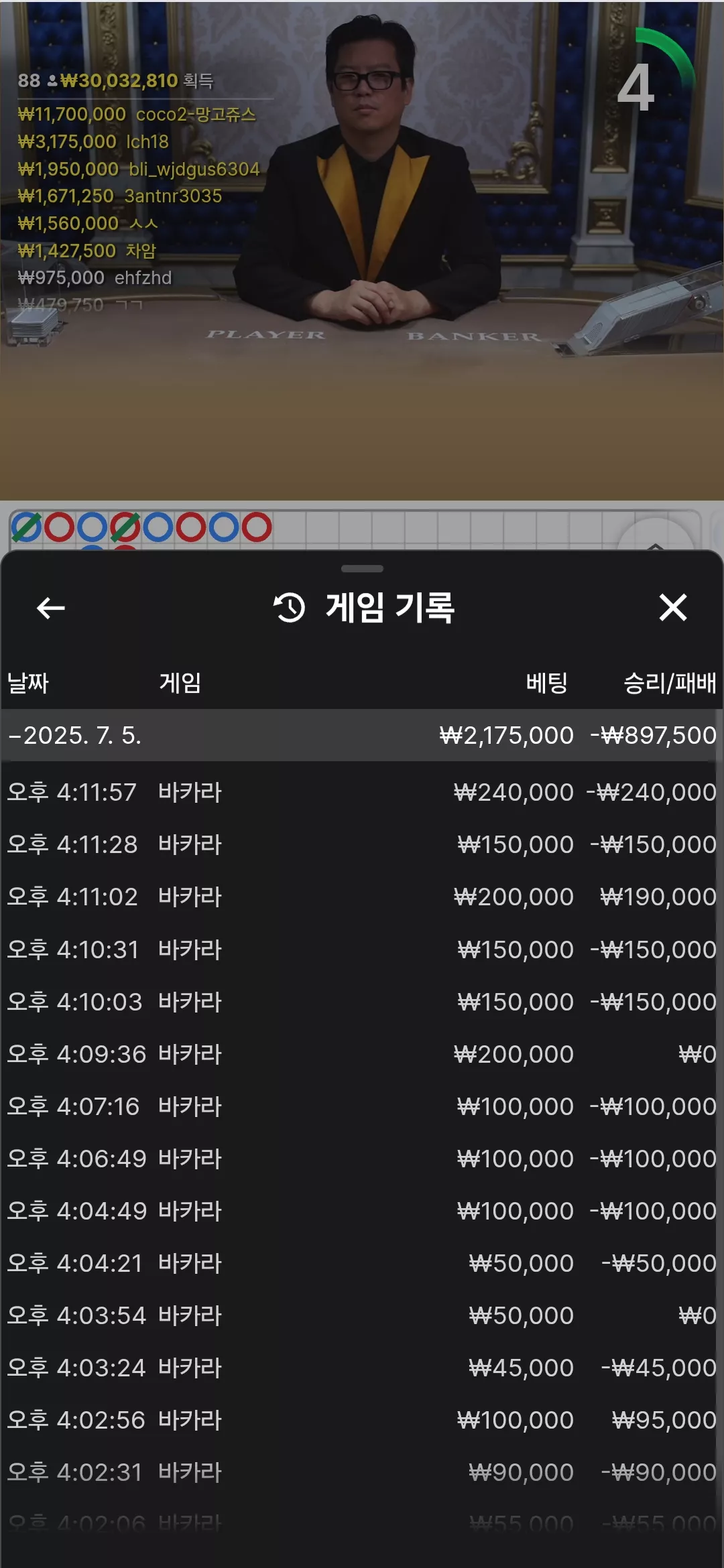Click the 게임 column header

(x=180, y=683)
